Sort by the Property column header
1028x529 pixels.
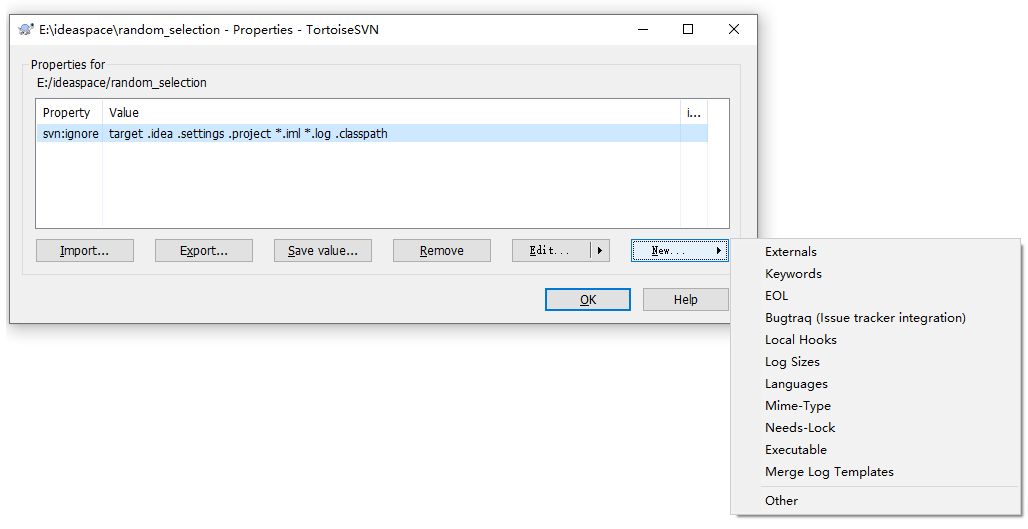point(69,113)
